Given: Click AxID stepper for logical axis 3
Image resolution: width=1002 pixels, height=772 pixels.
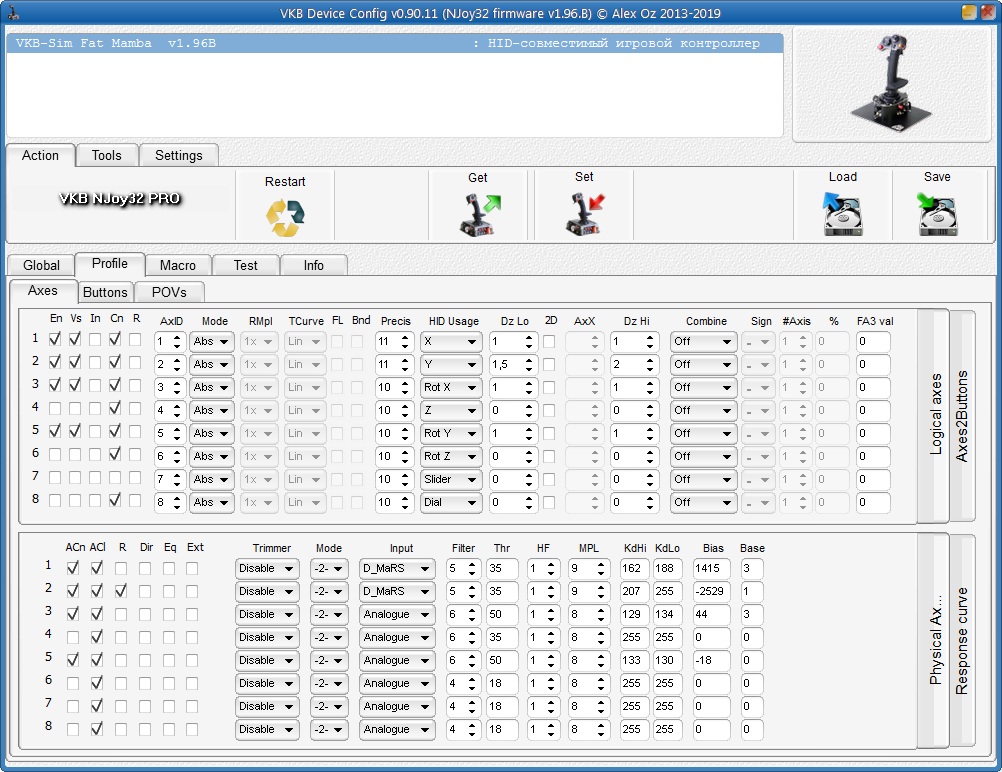Looking at the screenshot, I should point(178,387).
